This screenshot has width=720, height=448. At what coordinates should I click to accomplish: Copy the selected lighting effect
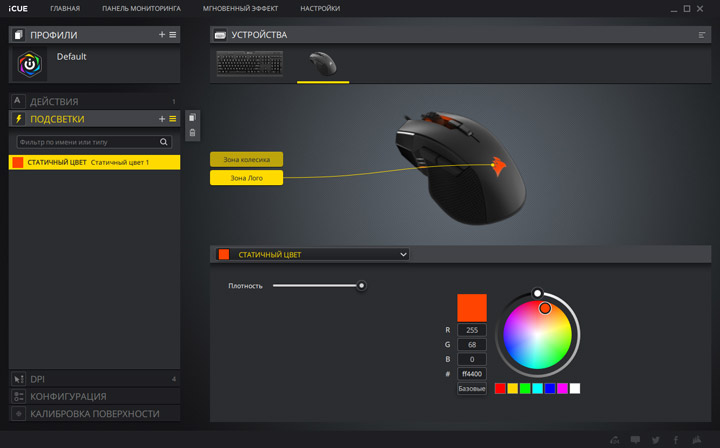coord(192,118)
